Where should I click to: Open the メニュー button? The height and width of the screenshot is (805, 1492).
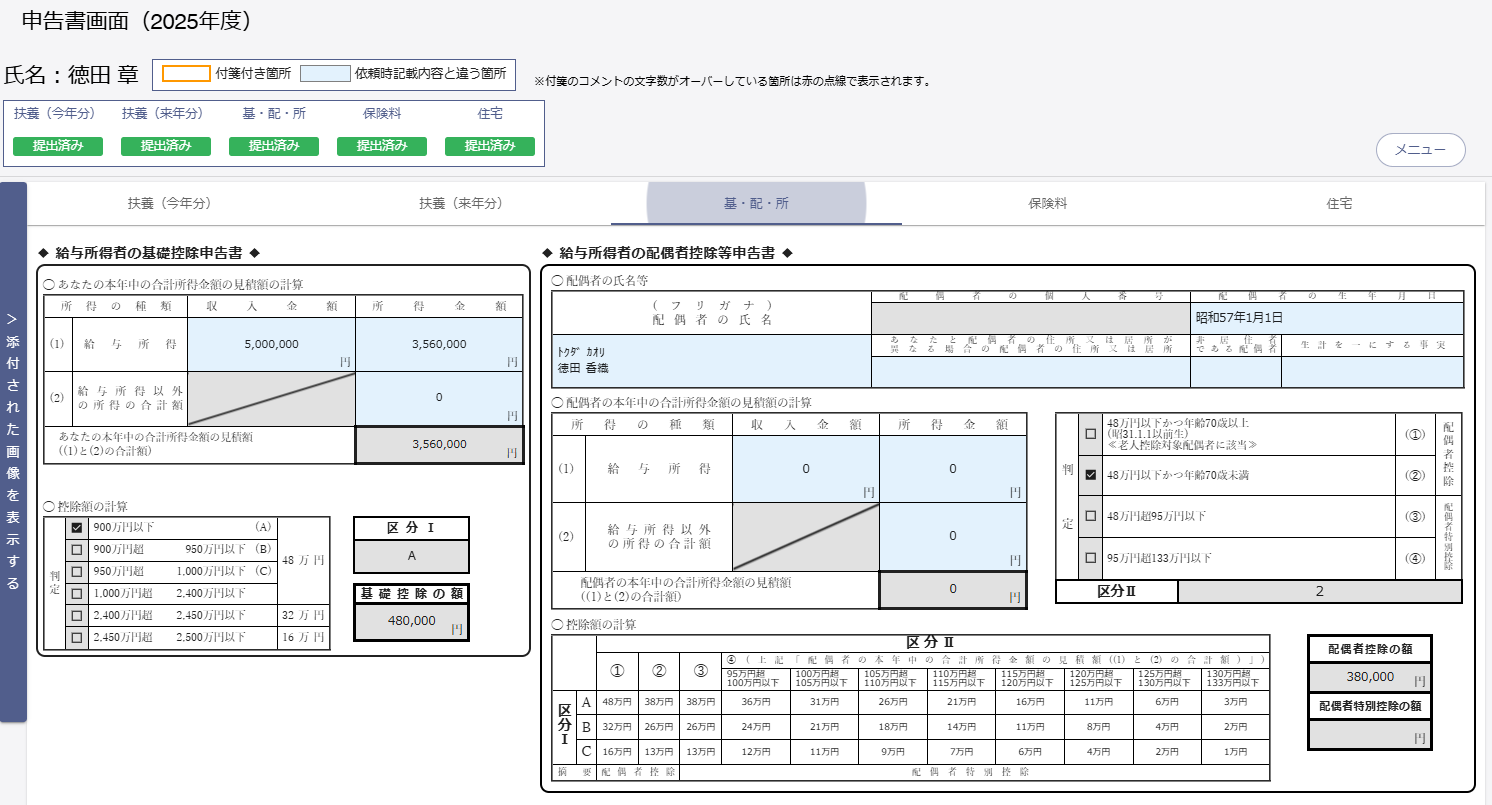pyautogui.click(x=1420, y=149)
